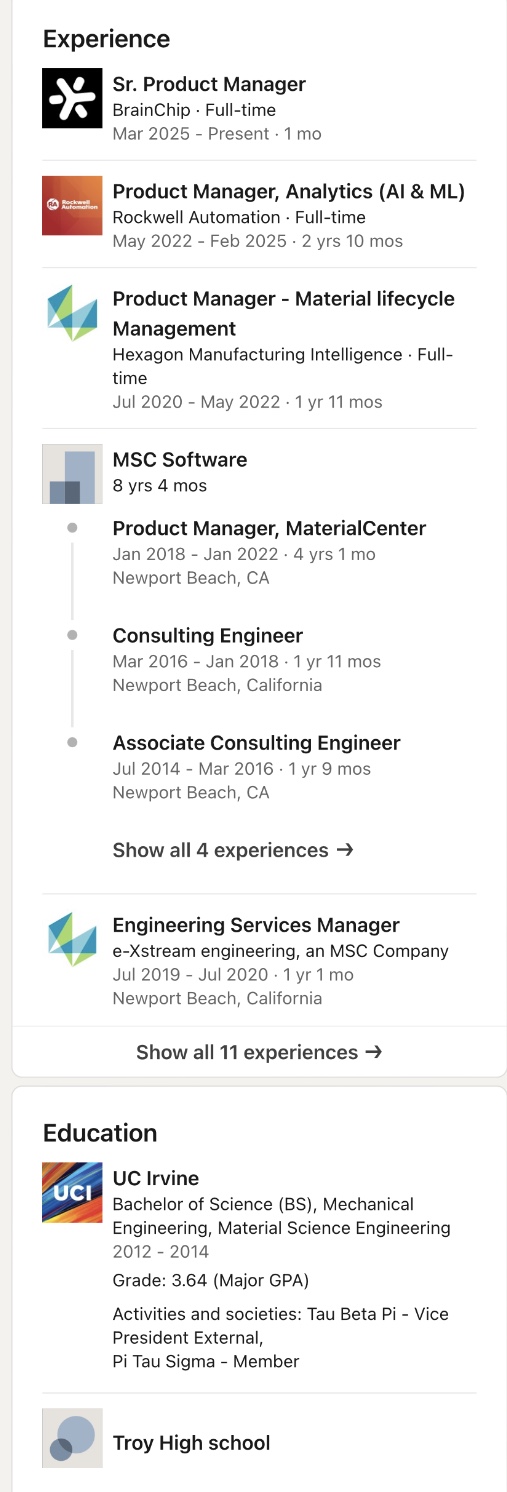Click the e-Xstream engineering company logo

click(x=72, y=939)
